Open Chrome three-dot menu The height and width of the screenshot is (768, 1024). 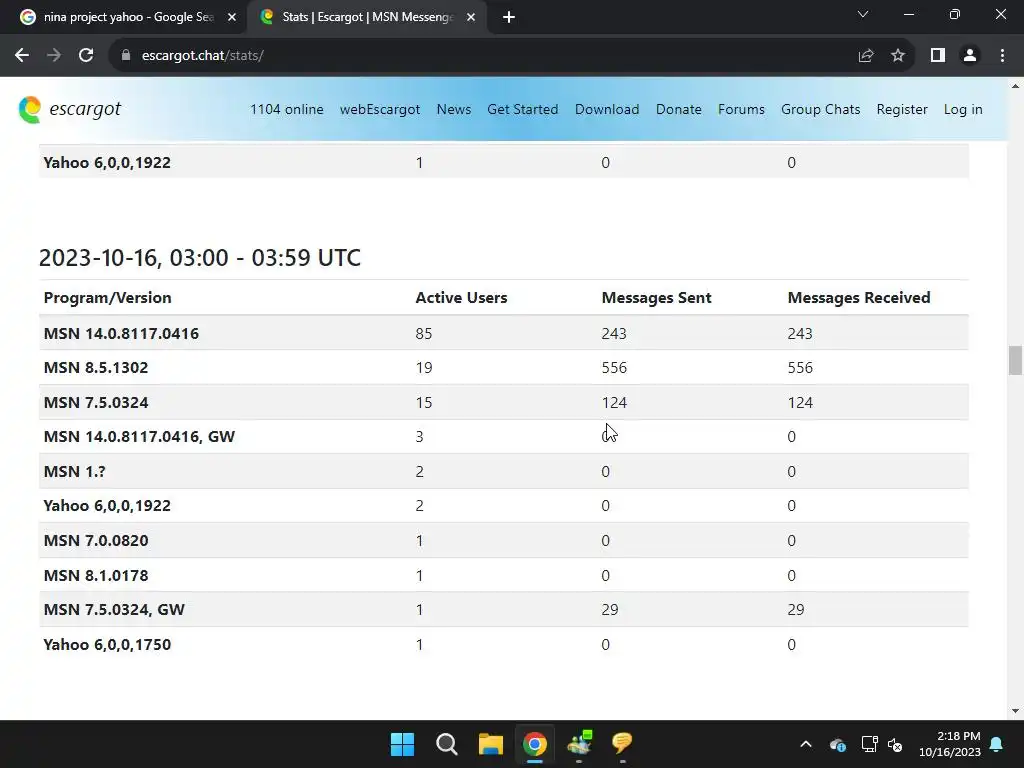coord(1002,56)
